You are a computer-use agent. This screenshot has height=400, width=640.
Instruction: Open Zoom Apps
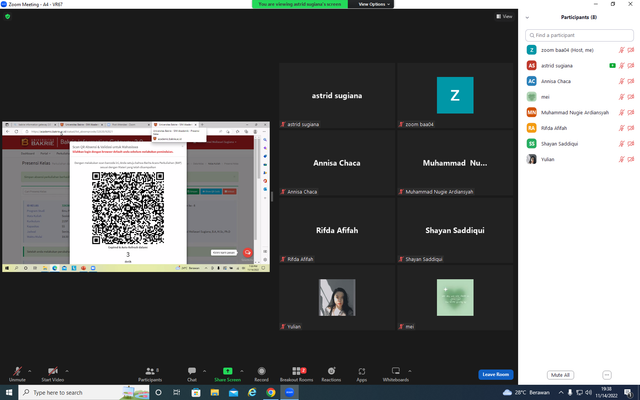click(x=362, y=374)
